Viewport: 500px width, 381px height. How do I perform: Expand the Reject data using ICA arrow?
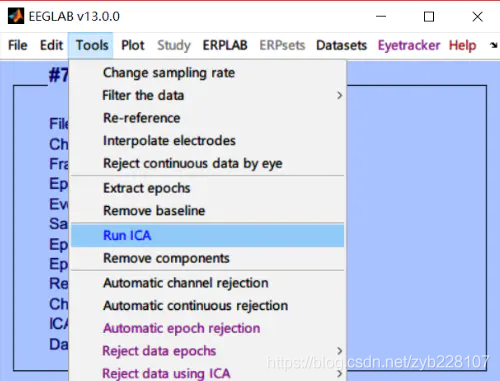coord(339,374)
